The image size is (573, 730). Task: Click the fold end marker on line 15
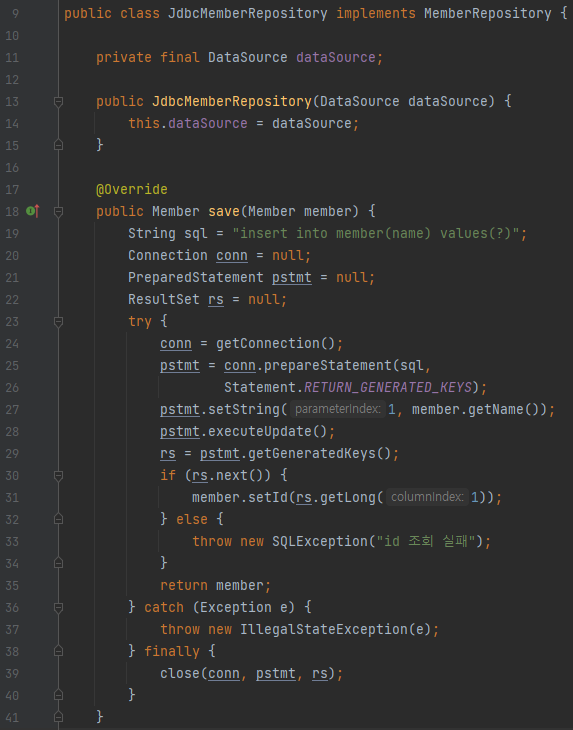pyautogui.click(x=58, y=145)
